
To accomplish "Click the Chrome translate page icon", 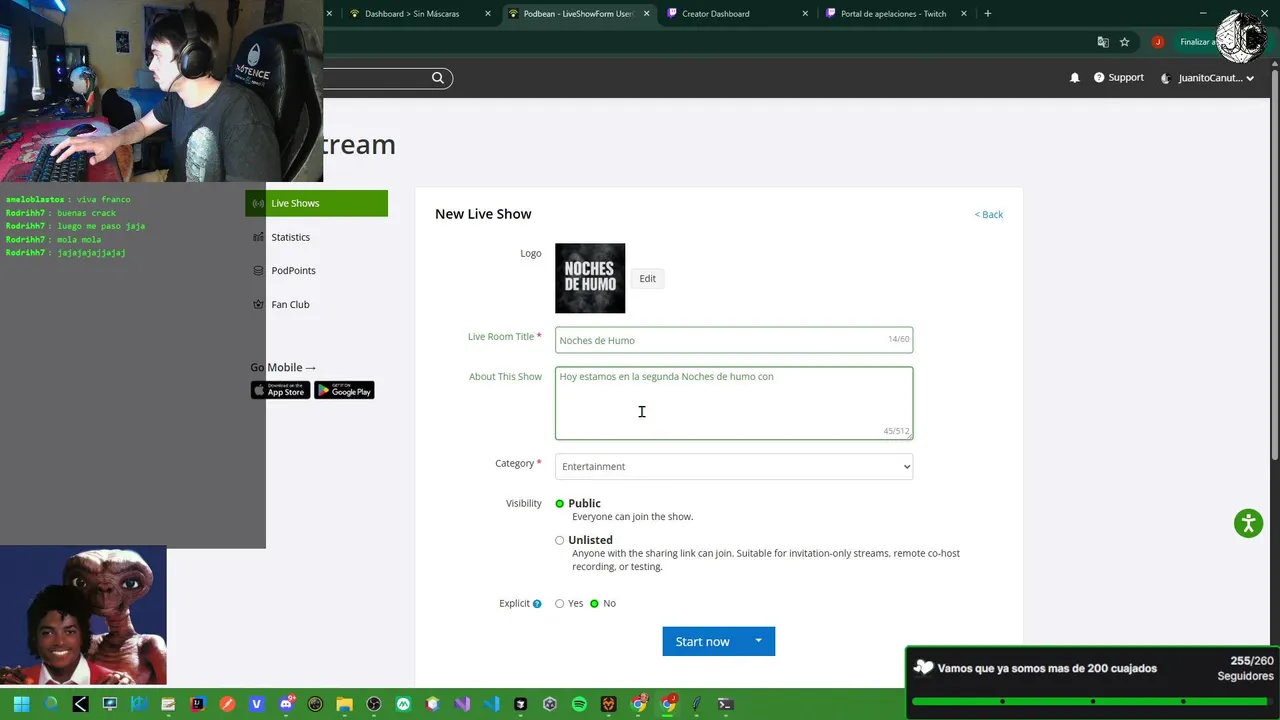I will coord(1103,42).
